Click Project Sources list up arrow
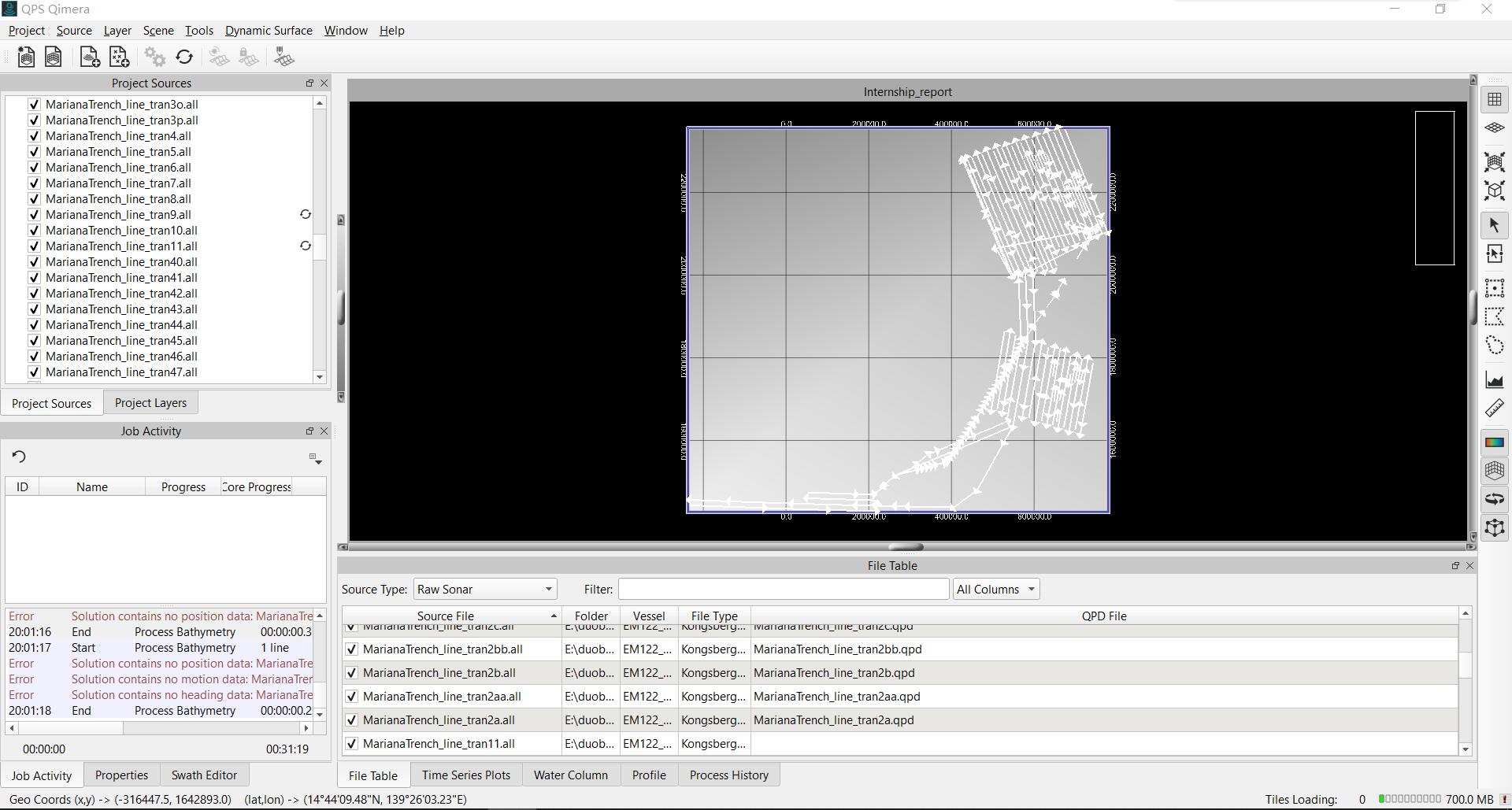1512x810 pixels. click(320, 103)
